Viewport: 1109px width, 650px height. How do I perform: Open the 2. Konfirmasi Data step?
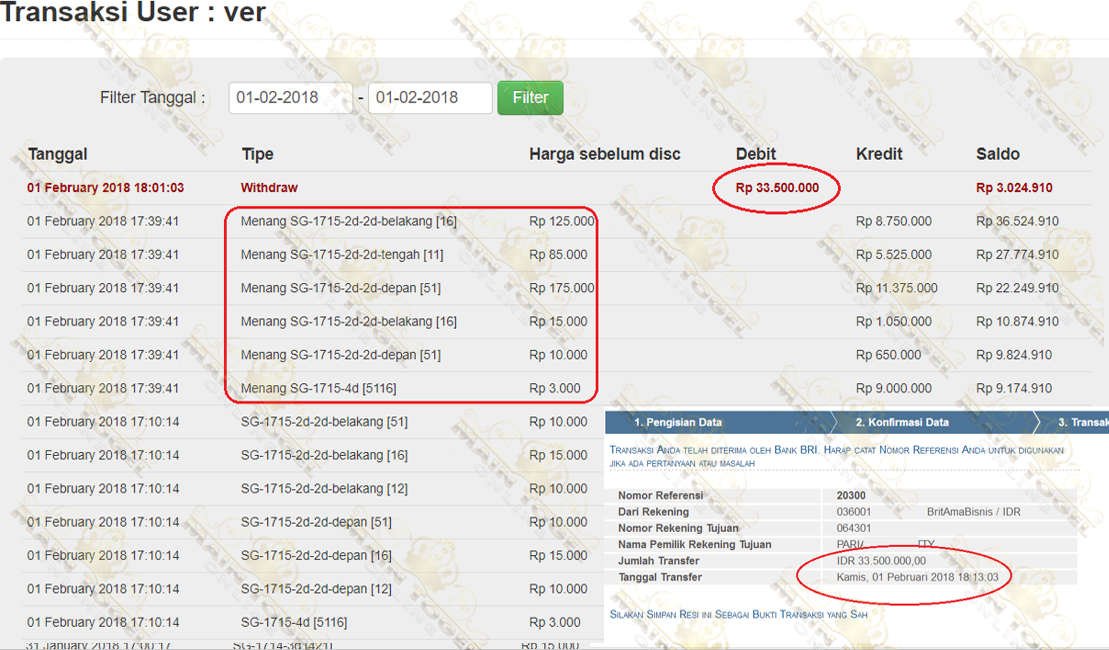click(902, 422)
